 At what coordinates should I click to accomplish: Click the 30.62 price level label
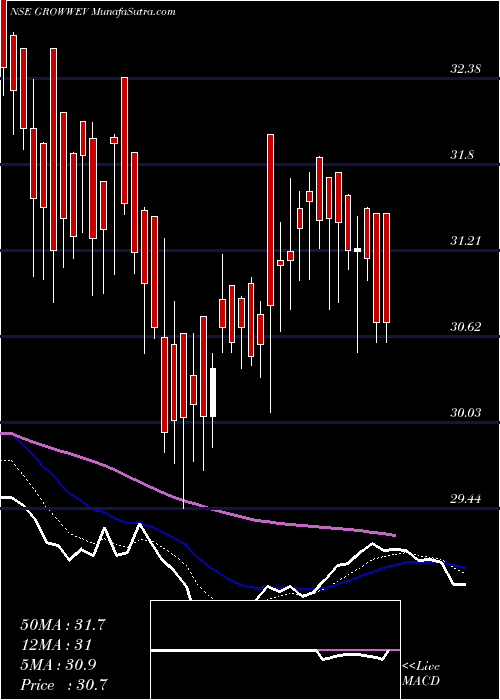(x=465, y=327)
